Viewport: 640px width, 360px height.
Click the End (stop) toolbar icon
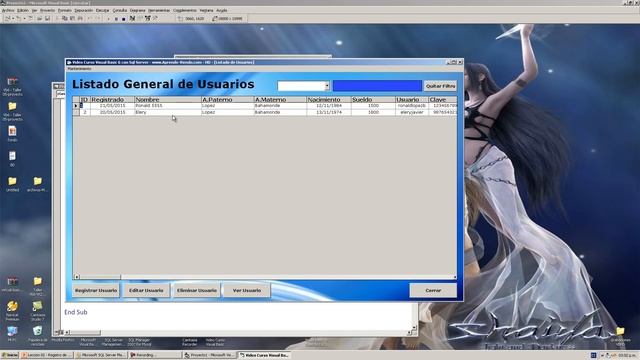click(x=123, y=19)
